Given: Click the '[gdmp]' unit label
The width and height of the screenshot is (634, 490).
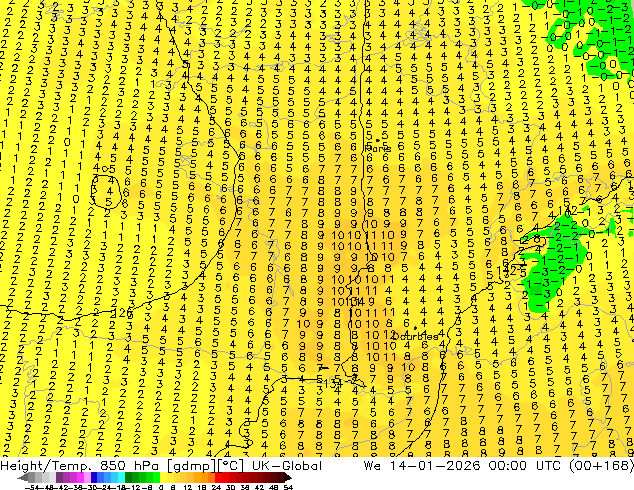Looking at the screenshot, I should coord(190,465).
